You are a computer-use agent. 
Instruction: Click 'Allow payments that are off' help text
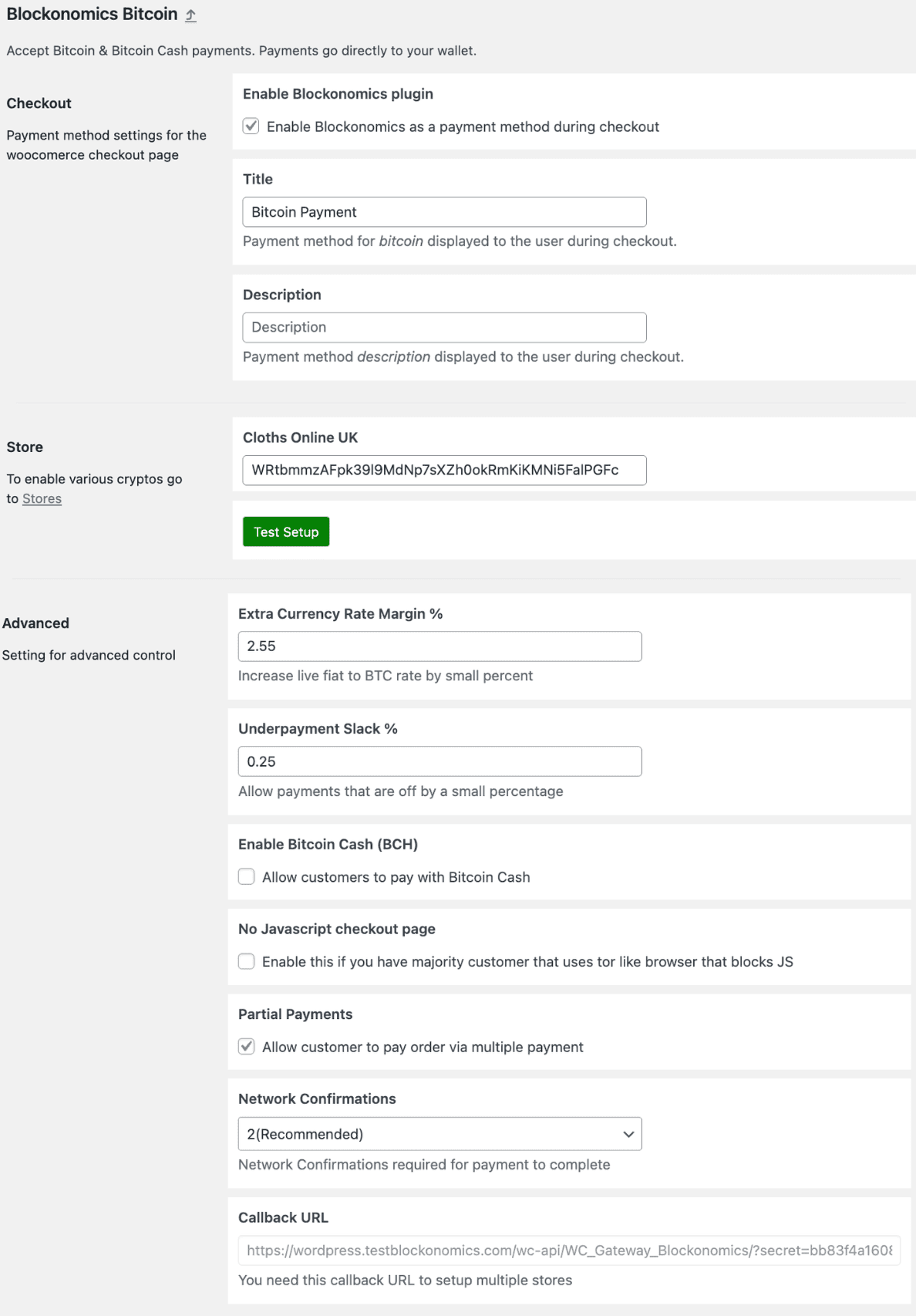[x=400, y=791]
